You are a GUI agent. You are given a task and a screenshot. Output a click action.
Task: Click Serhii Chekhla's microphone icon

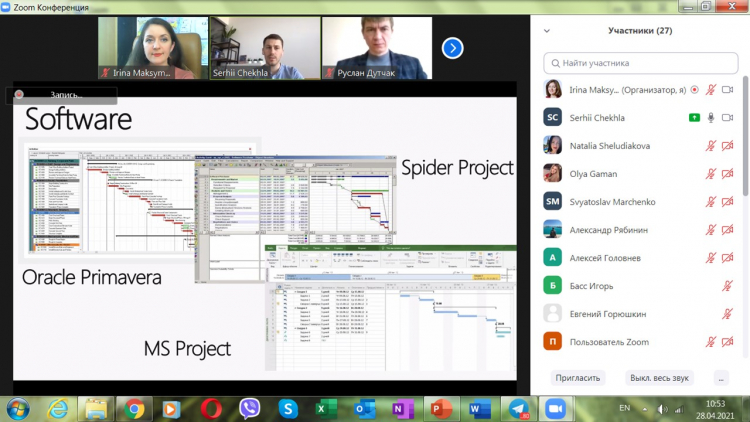point(711,117)
